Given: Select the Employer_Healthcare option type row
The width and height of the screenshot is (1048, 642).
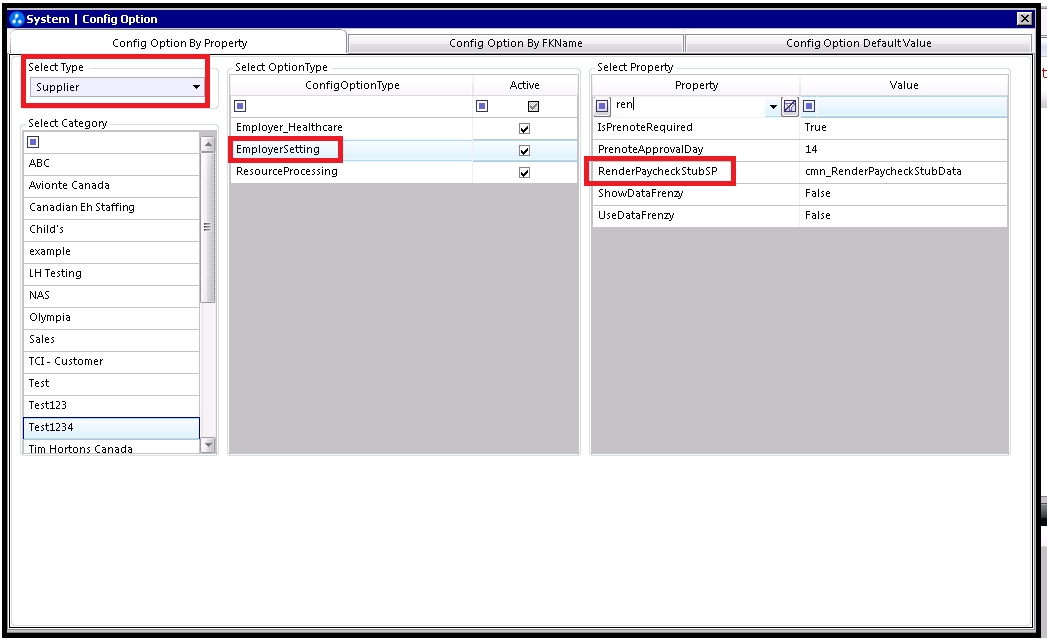Looking at the screenshot, I should [404, 128].
